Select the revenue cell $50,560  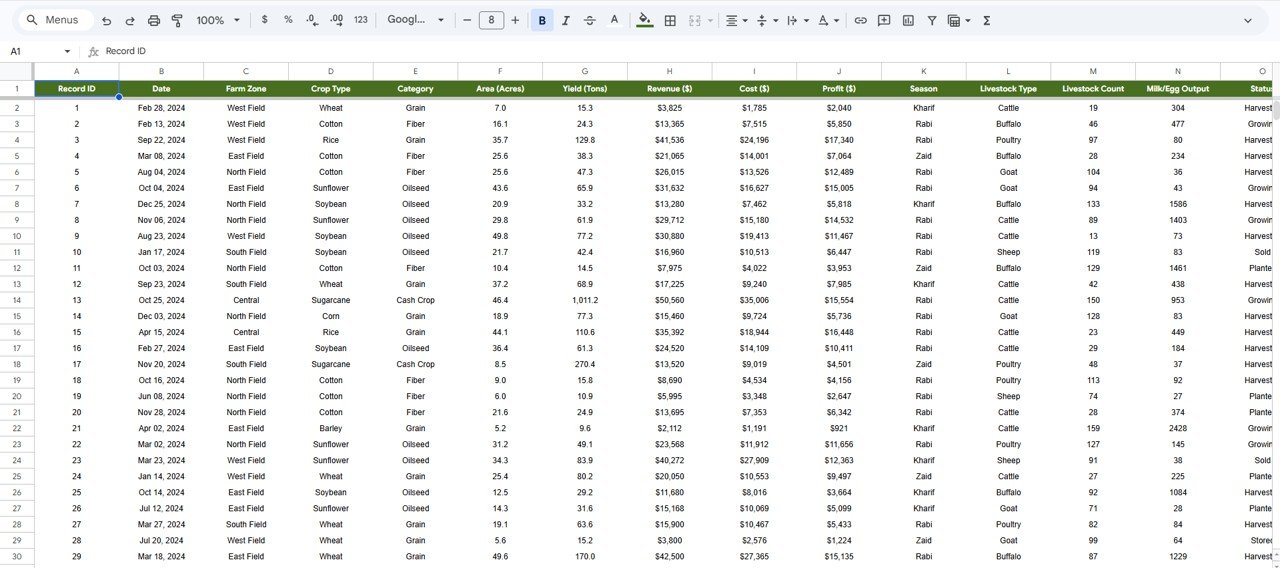pyautogui.click(x=670, y=300)
